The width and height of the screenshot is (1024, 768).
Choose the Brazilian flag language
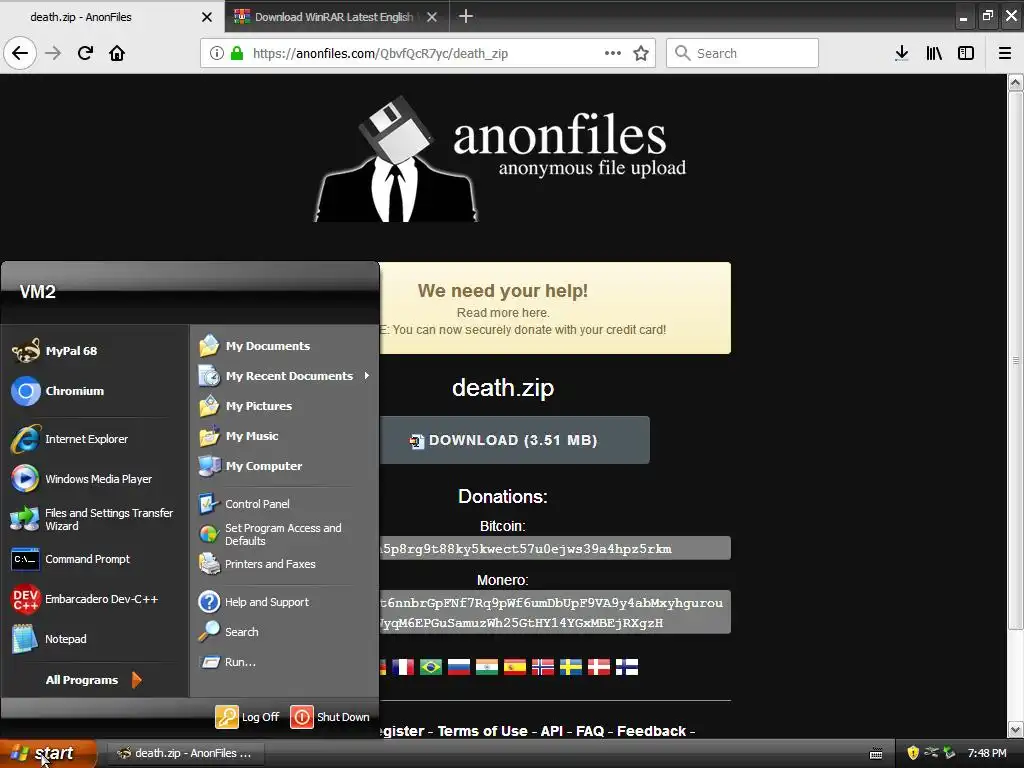(431, 667)
